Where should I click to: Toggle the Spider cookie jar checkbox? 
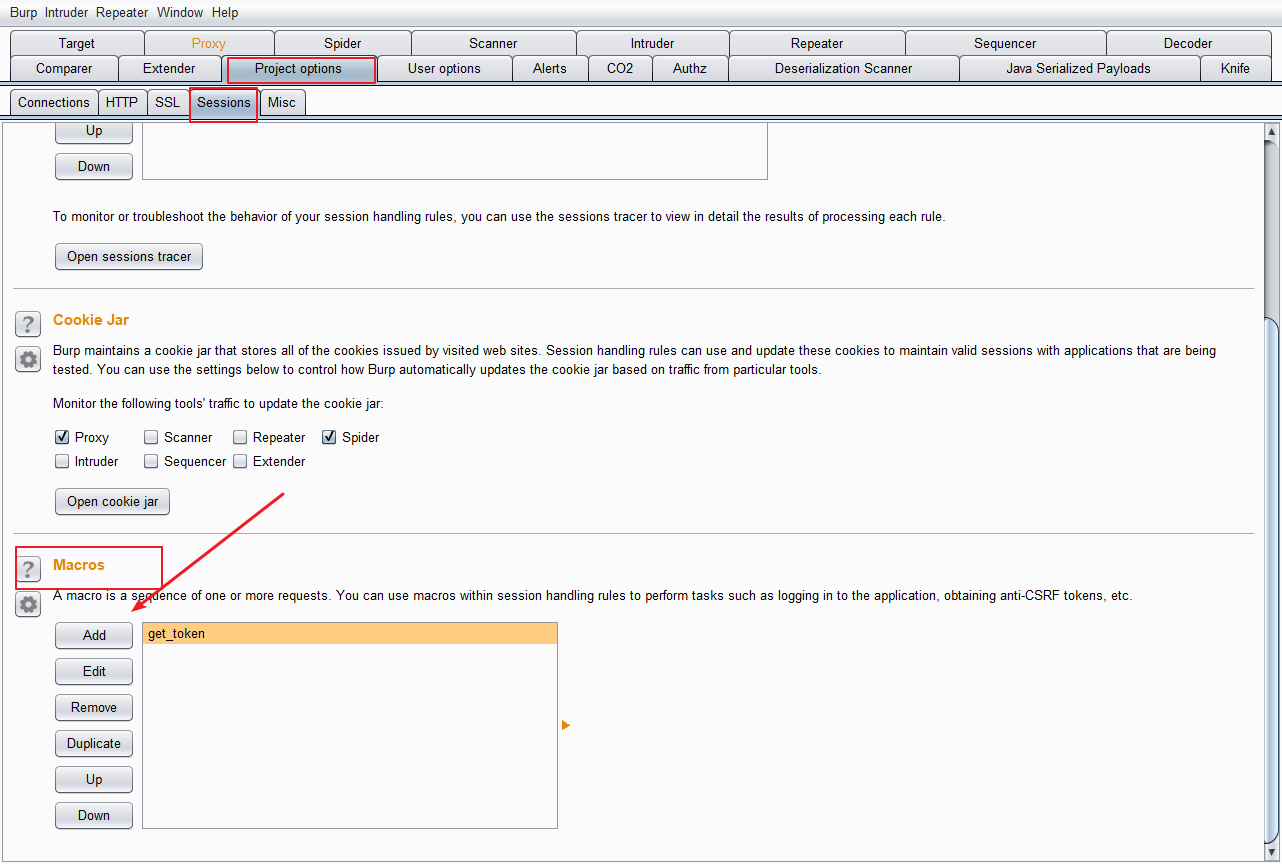(x=329, y=437)
